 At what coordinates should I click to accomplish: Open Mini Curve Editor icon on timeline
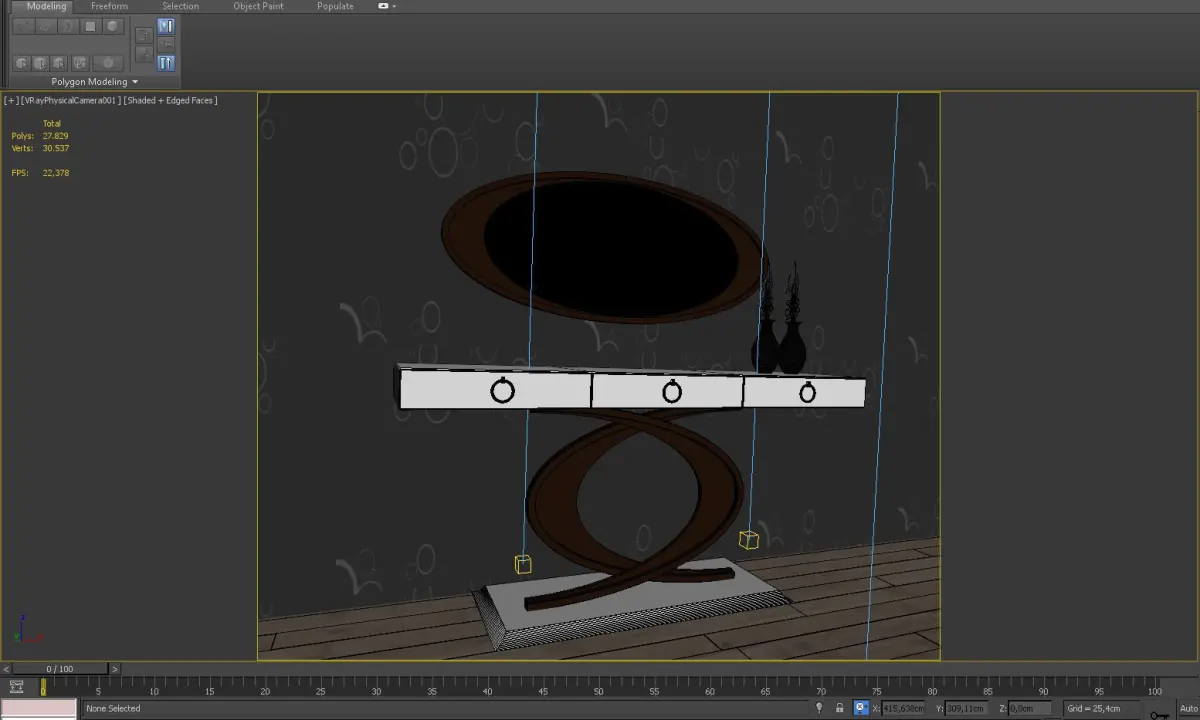tap(17, 687)
